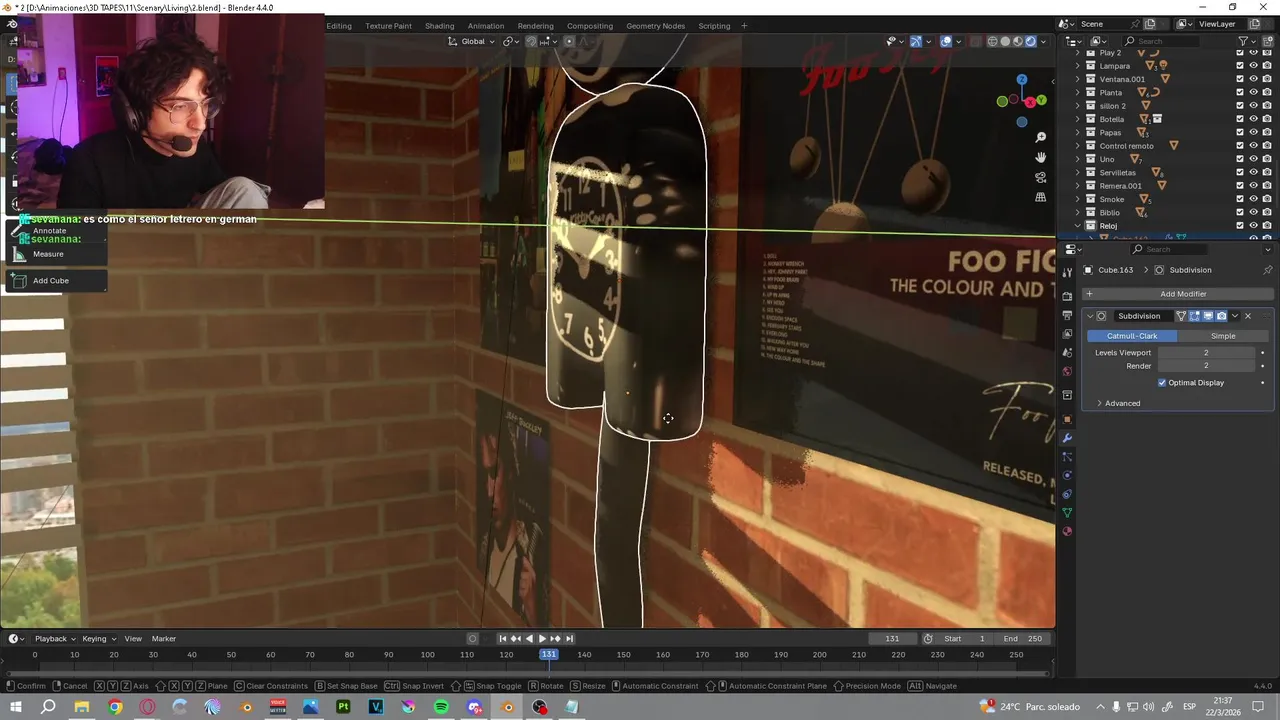Open the timeline View menu

(133, 639)
